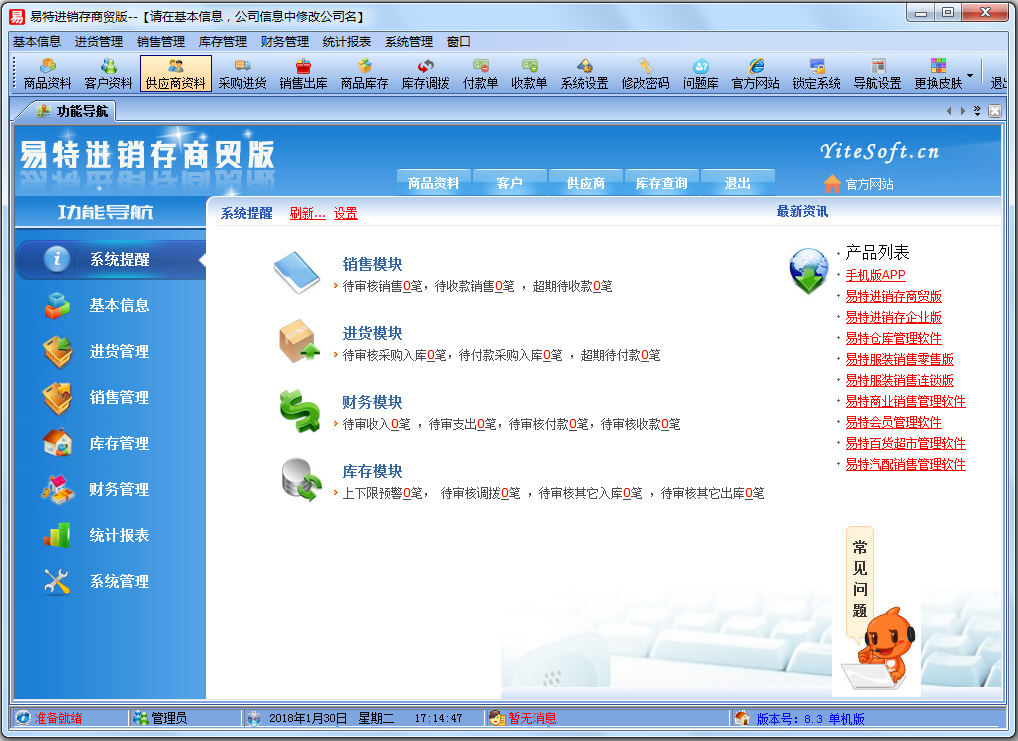This screenshot has width=1018, height=741.
Task: Open 易特服装销售零售版 product link
Action: tap(899, 359)
